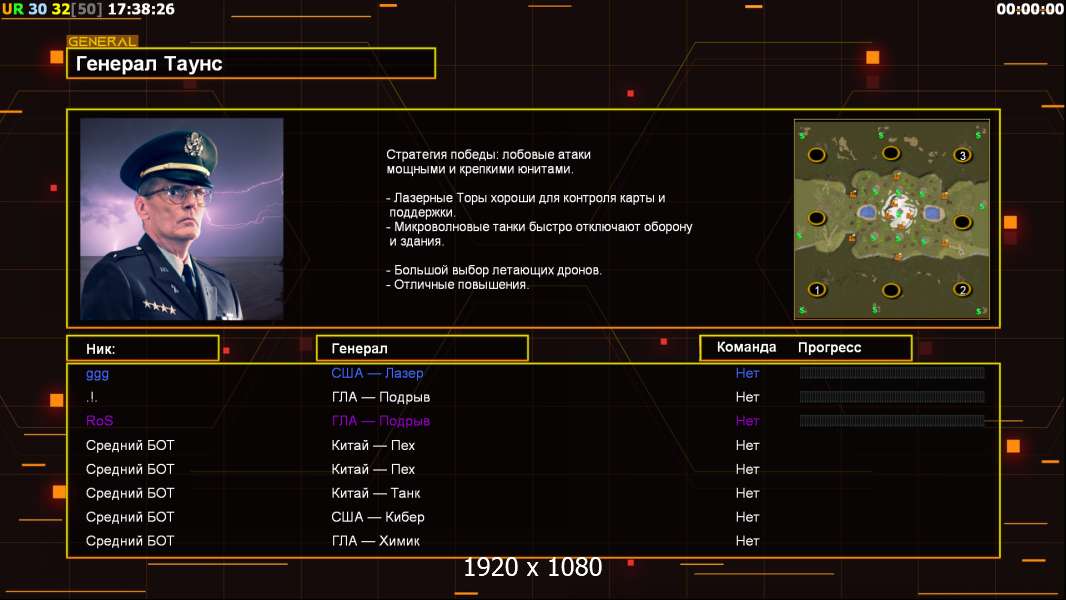Click the loading progress bar for ggg
The image size is (1066, 600).
[891, 372]
